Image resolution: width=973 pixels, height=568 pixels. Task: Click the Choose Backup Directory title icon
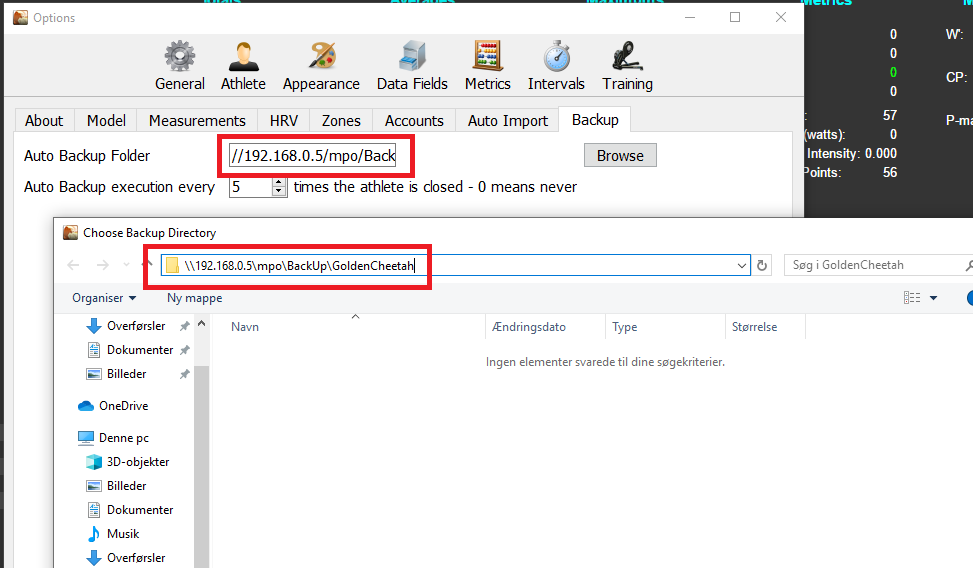(x=71, y=233)
